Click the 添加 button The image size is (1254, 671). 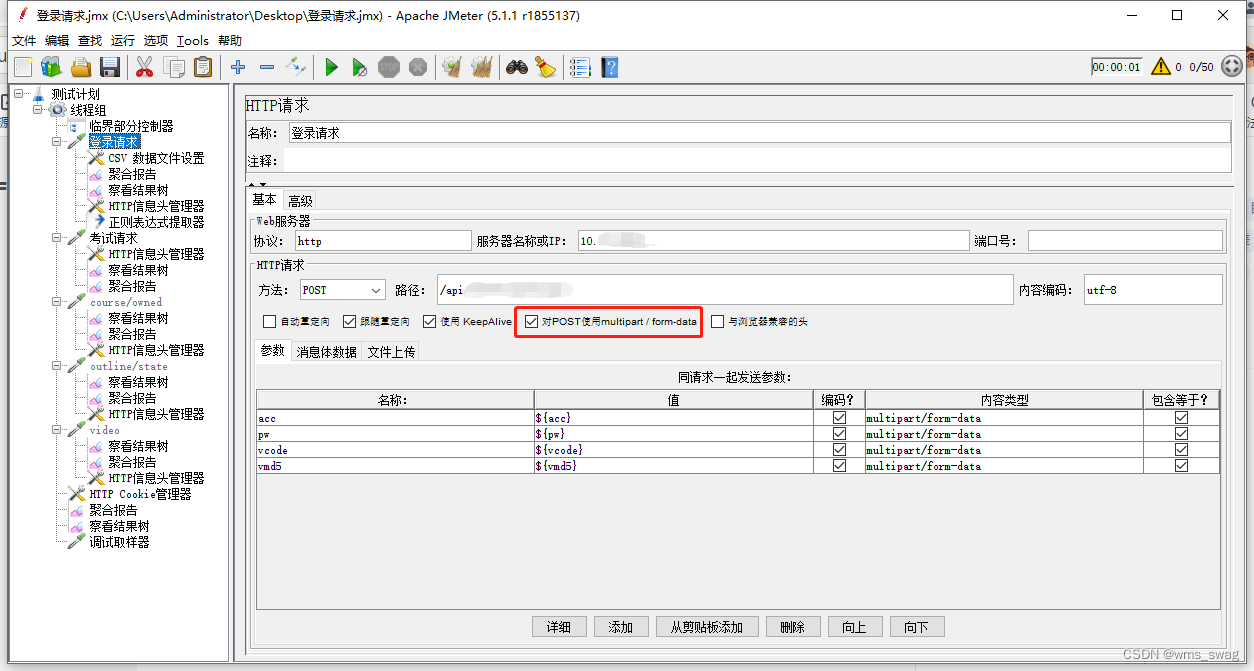[x=621, y=627]
